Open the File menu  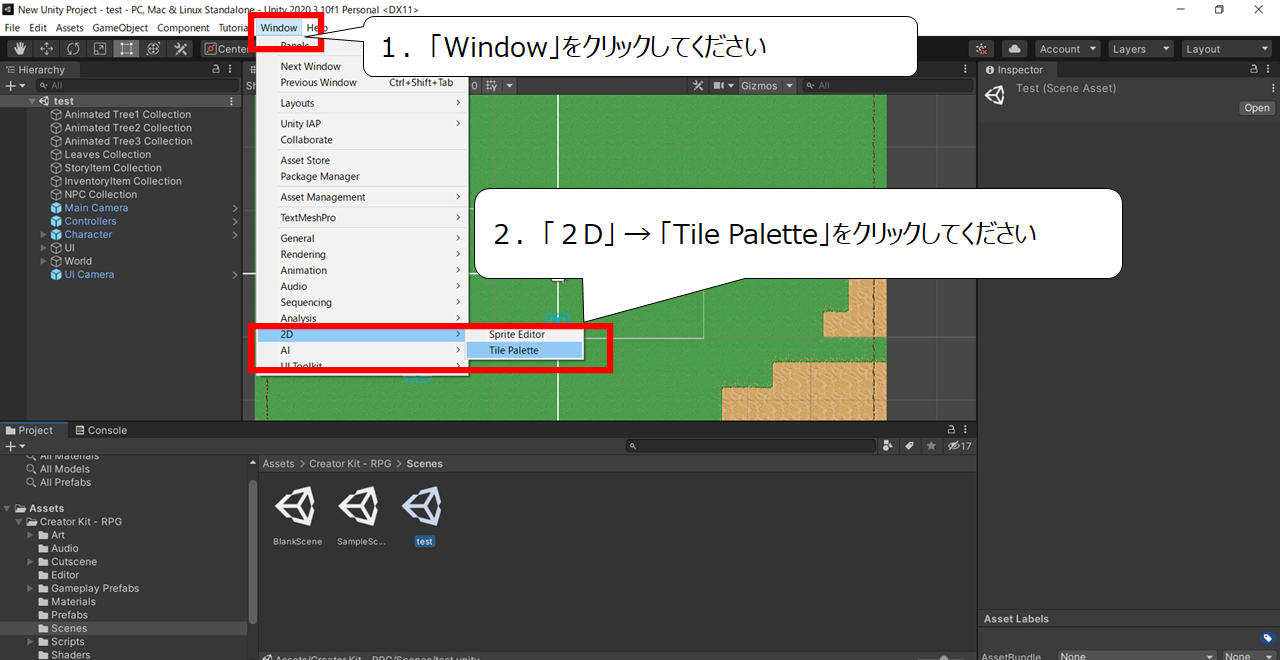12,28
